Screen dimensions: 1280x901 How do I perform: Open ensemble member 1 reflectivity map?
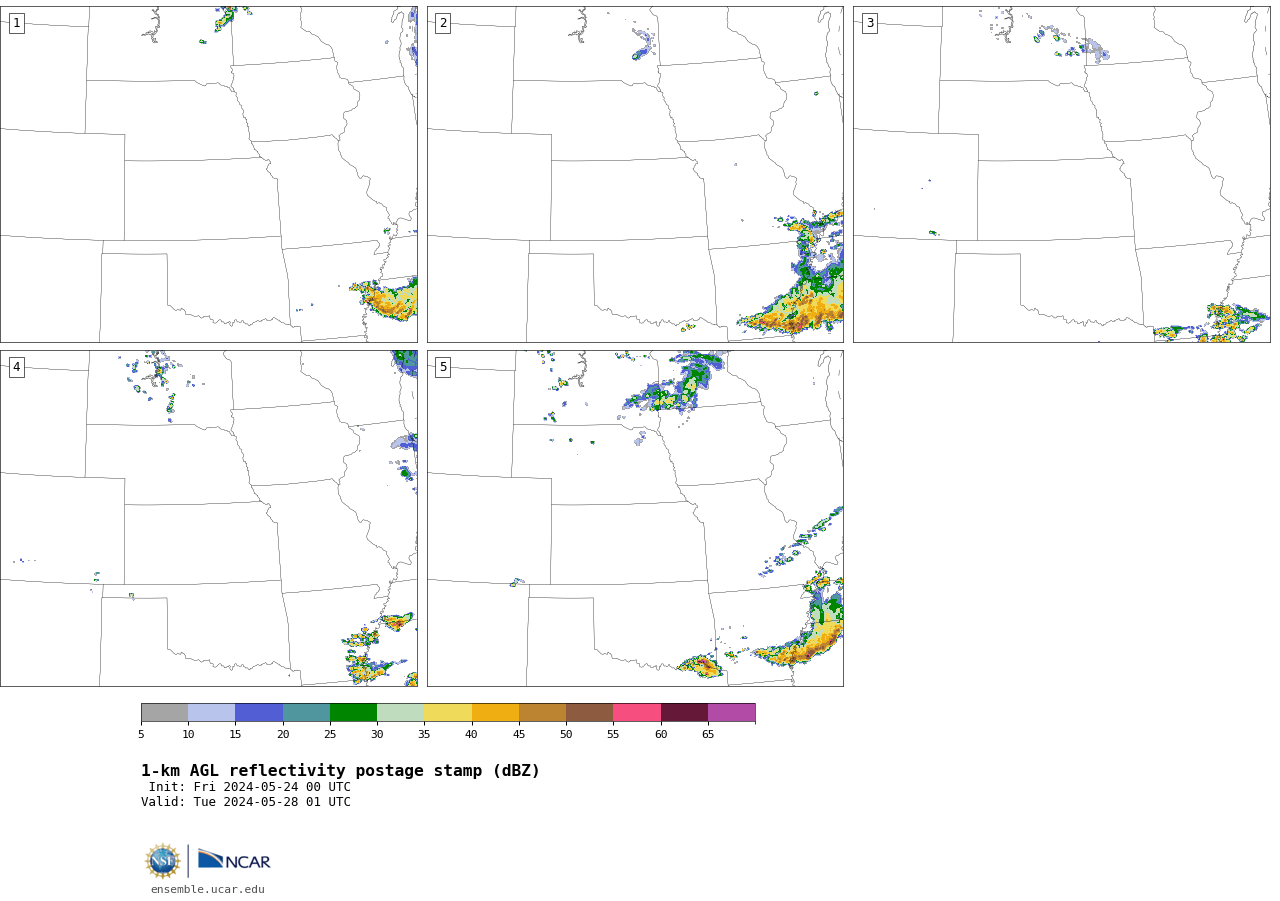point(209,175)
